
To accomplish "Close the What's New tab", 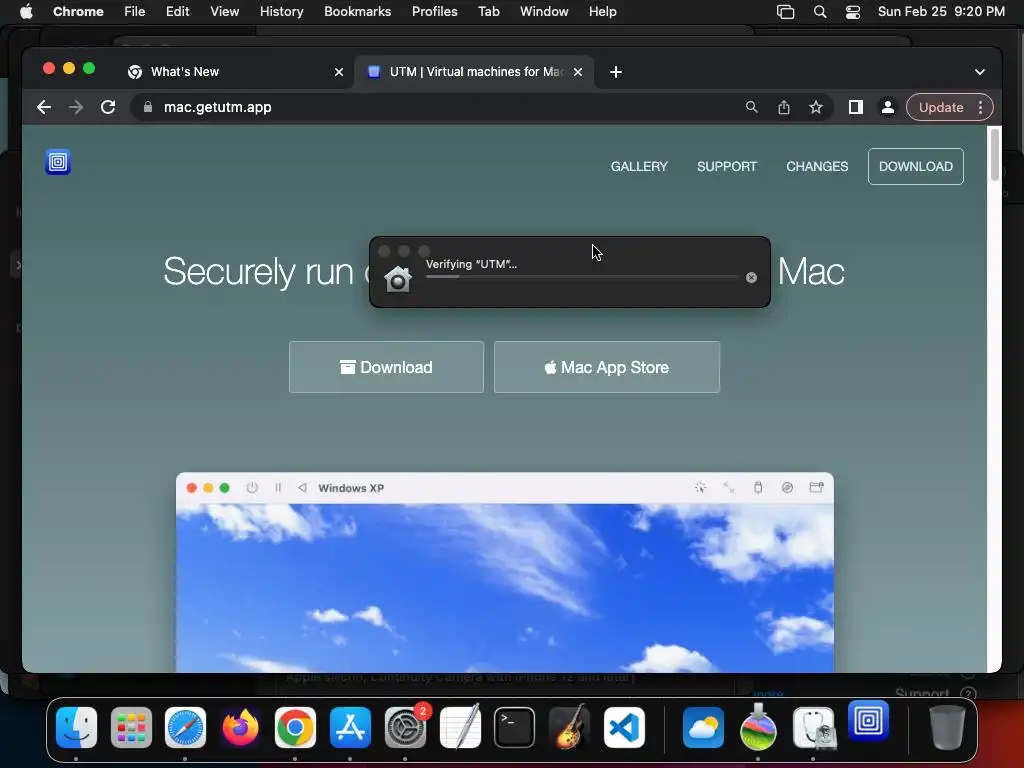I will (339, 72).
